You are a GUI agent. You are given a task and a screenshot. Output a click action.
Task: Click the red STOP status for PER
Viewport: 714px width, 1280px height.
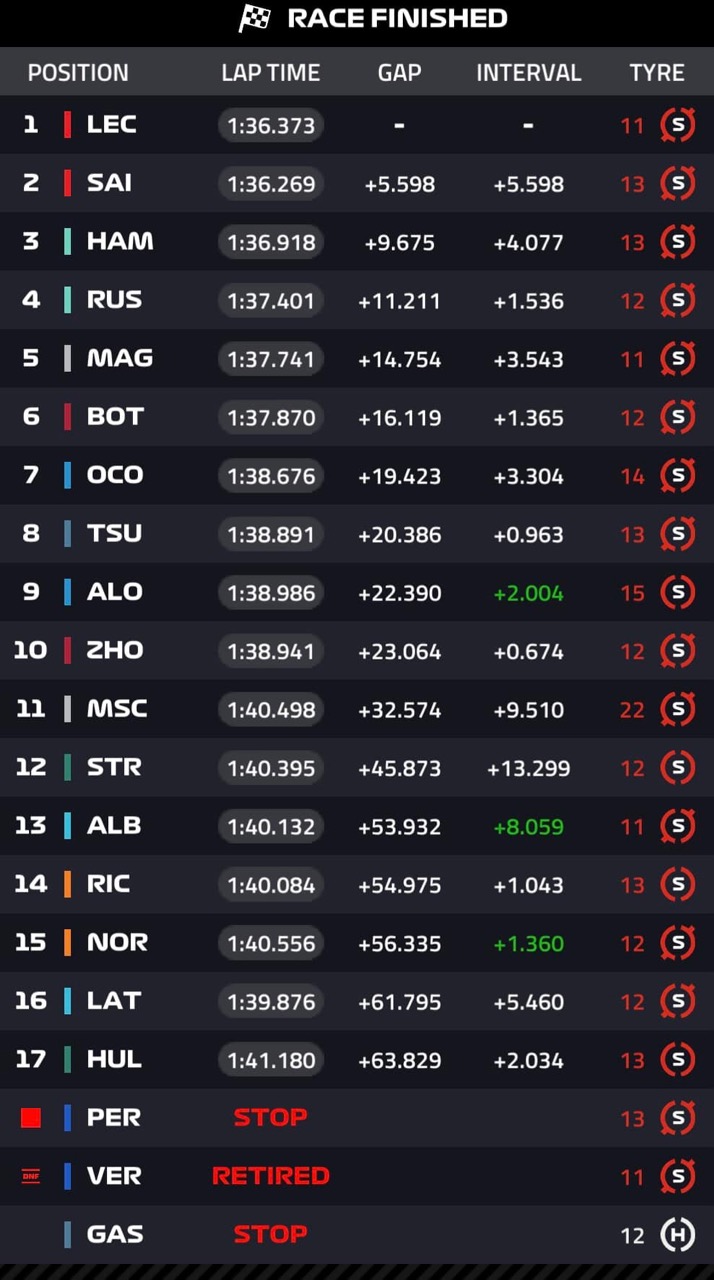coord(270,1117)
